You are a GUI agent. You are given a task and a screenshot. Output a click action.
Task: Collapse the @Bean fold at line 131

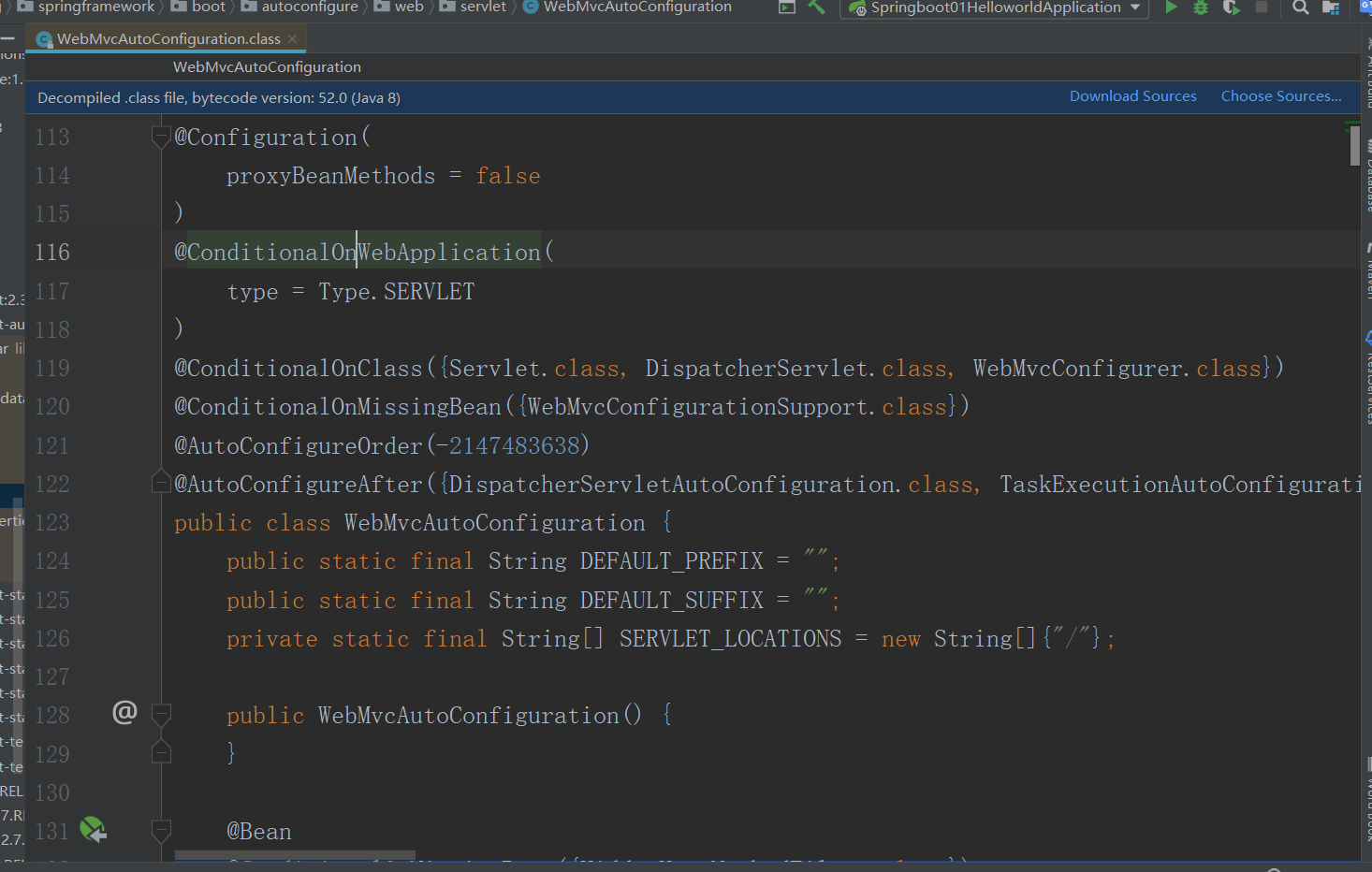coord(161,831)
